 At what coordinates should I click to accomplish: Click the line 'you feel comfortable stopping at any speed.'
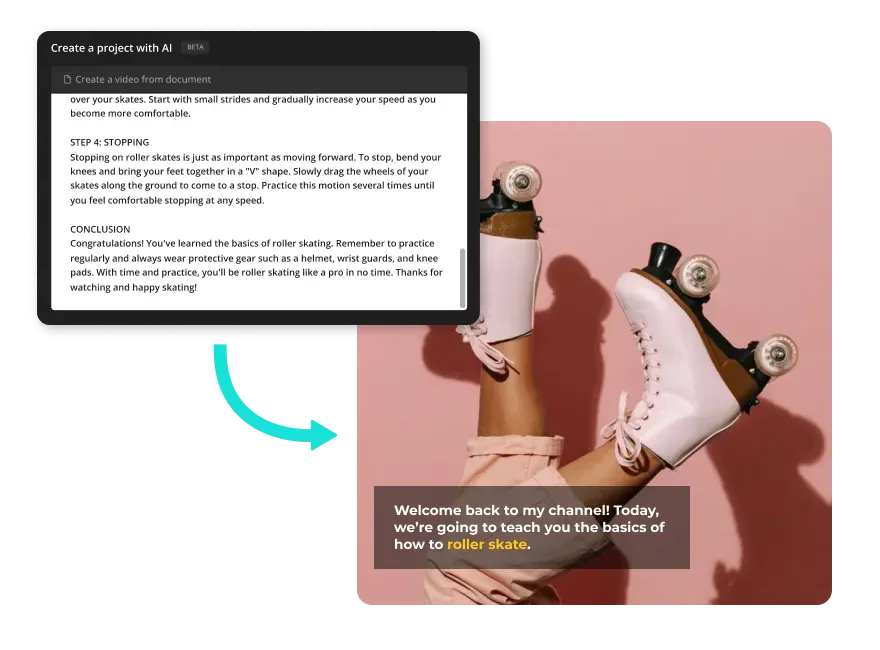[x=167, y=200]
